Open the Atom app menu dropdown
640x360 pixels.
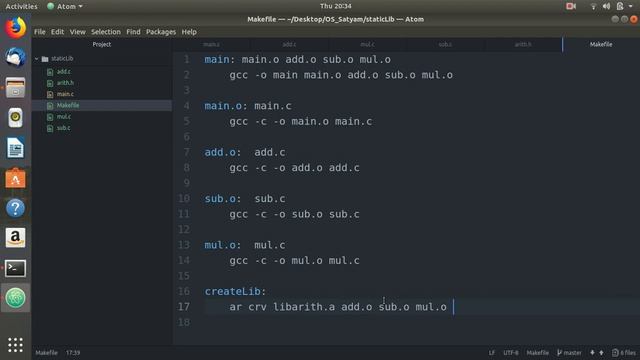(65, 7)
